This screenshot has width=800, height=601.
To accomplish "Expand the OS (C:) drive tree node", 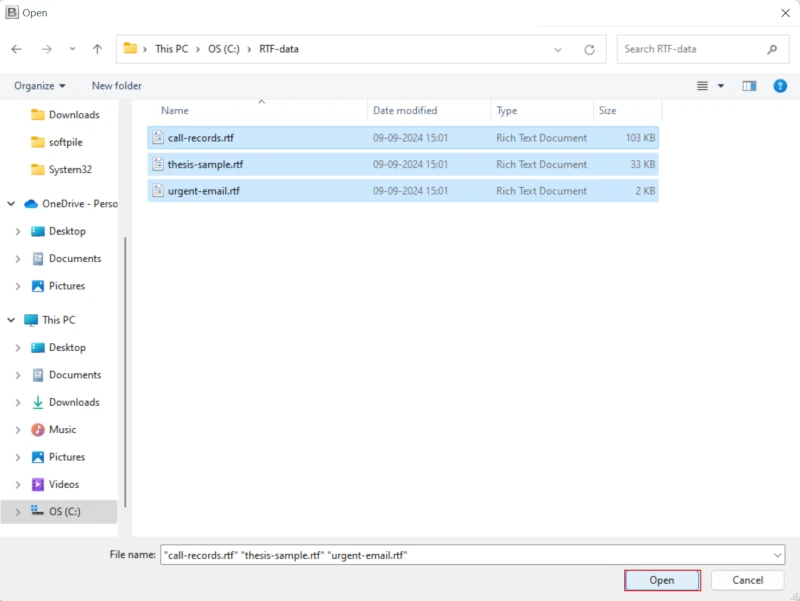I will [17, 512].
